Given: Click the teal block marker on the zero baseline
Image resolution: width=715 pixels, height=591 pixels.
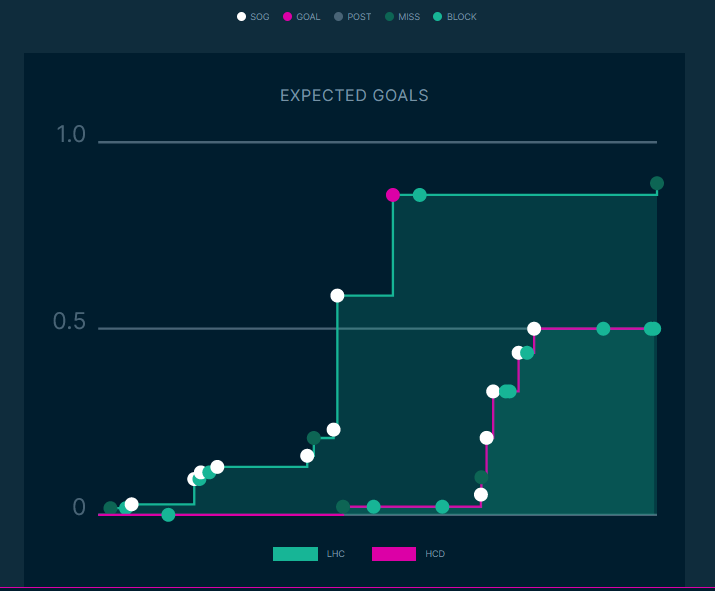Looking at the screenshot, I should pyautogui.click(x=168, y=515).
